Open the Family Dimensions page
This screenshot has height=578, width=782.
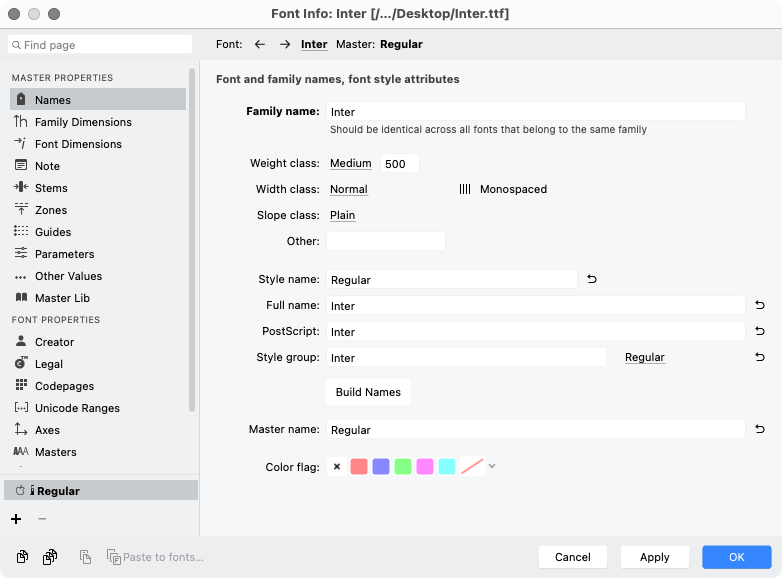pos(98,122)
